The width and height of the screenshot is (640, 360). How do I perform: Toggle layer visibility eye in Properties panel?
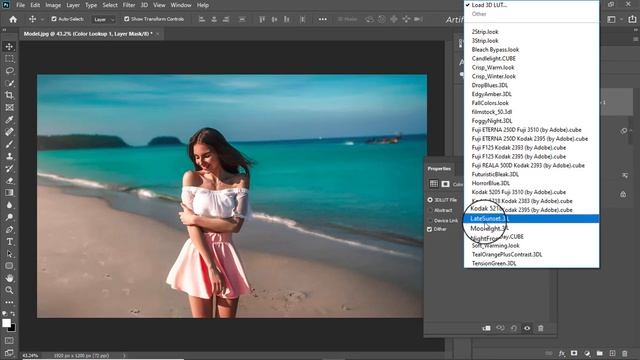[527, 328]
